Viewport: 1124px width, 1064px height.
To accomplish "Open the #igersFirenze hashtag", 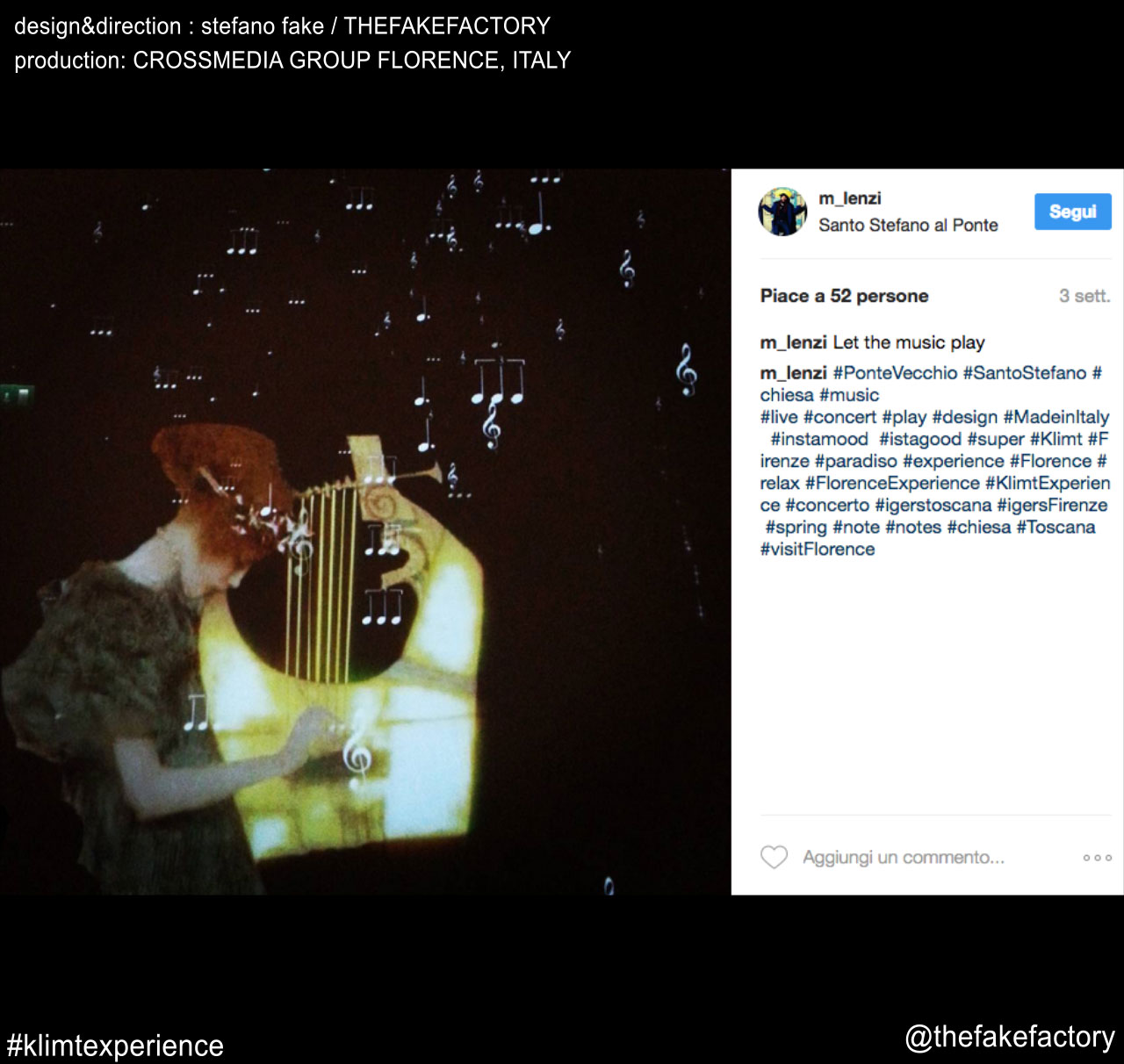I will (x=1052, y=505).
